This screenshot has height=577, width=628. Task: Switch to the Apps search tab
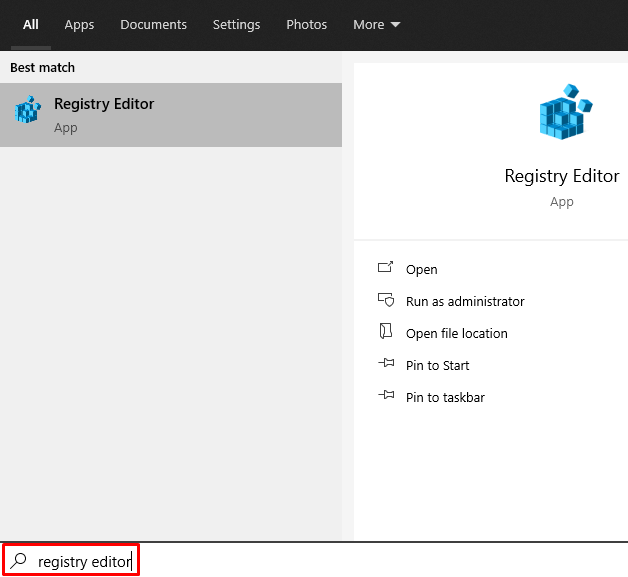pos(79,25)
